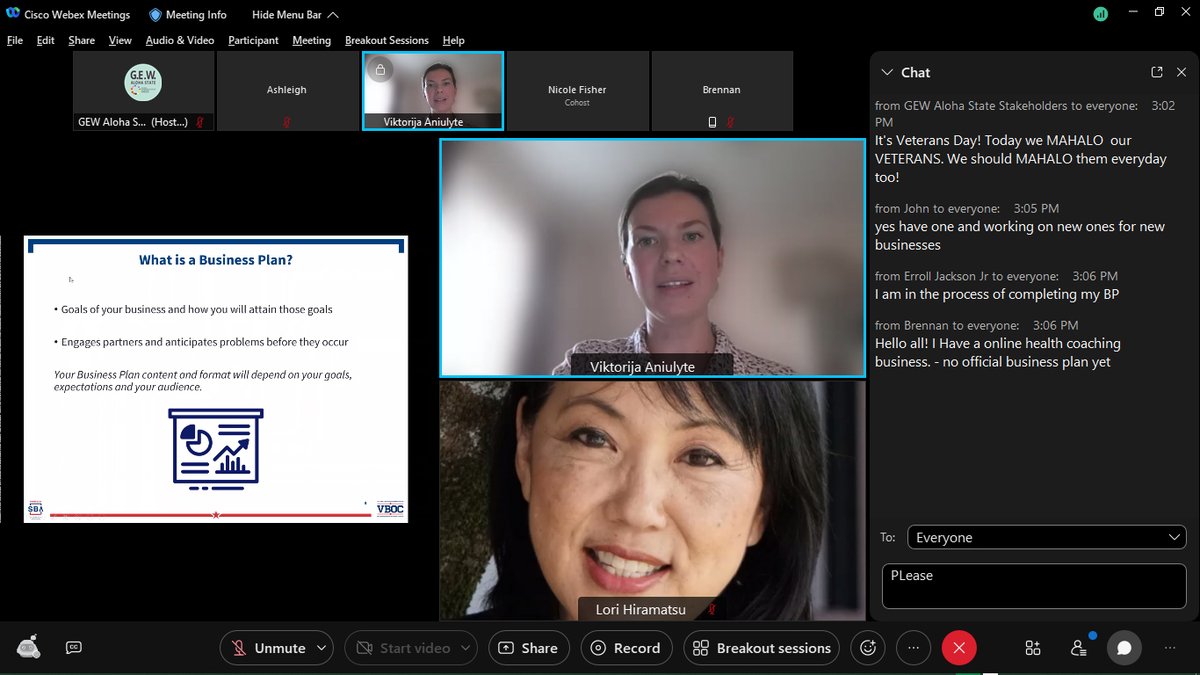
Task: Select GEW Aloha State host thumbnail
Action: (144, 91)
